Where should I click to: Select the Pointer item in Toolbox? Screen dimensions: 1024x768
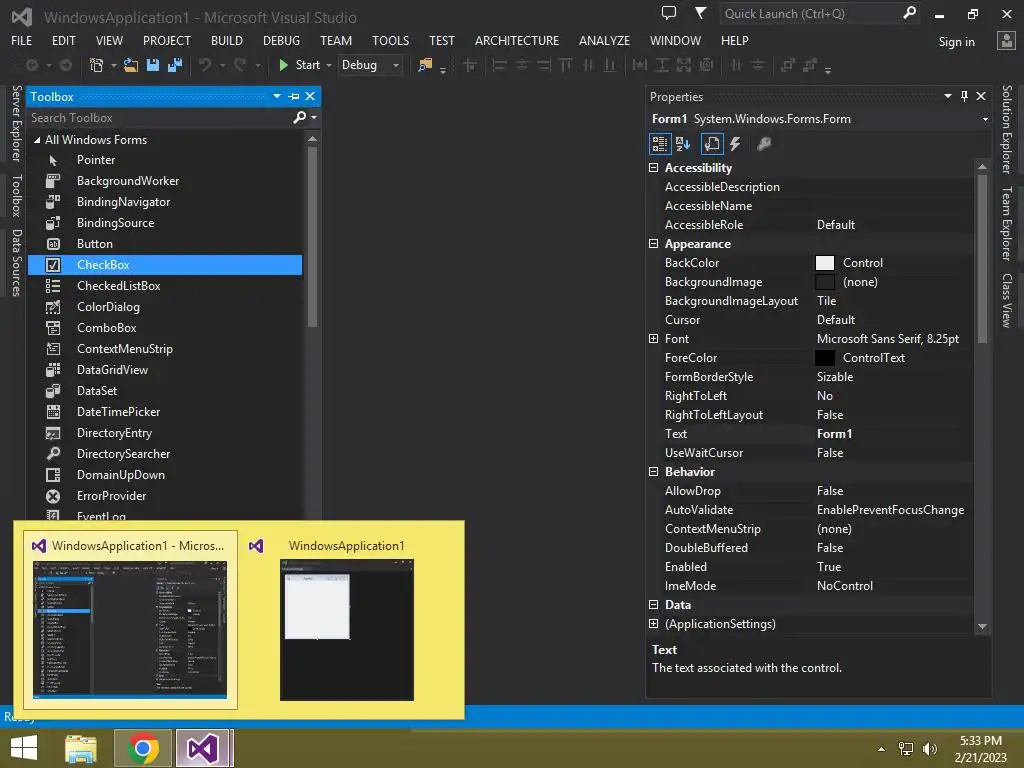[165, 160]
